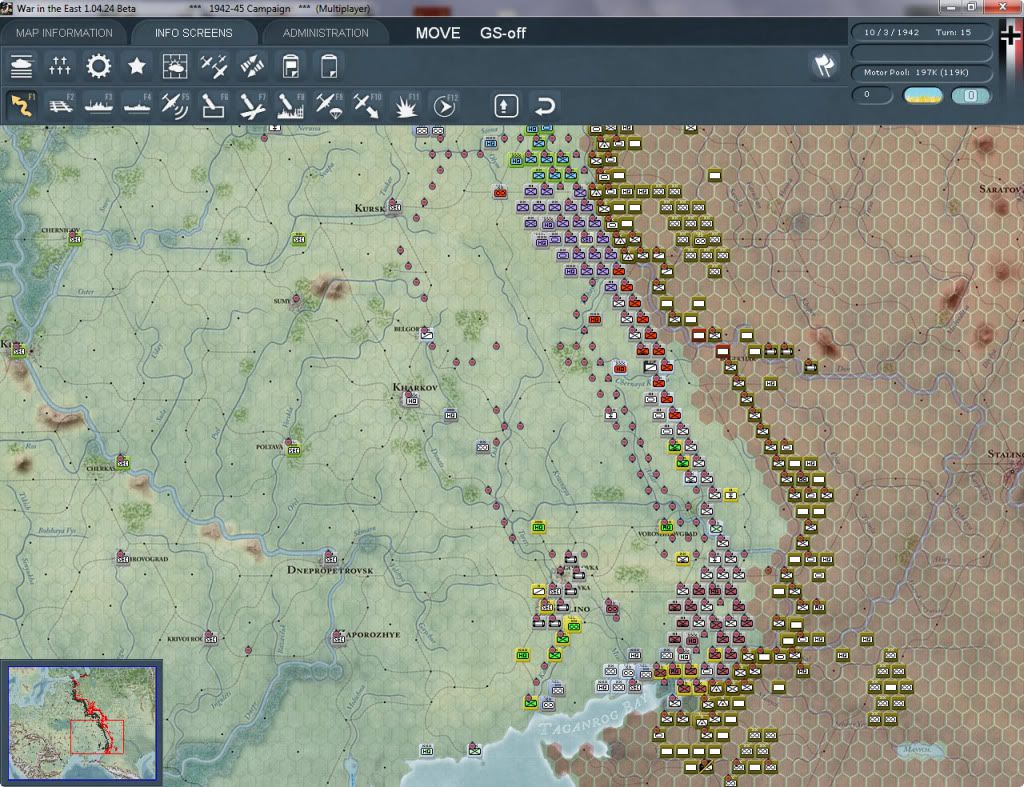Select F7 Bomb airfield mode
Viewport: 1024px width, 787px height.
click(252, 105)
